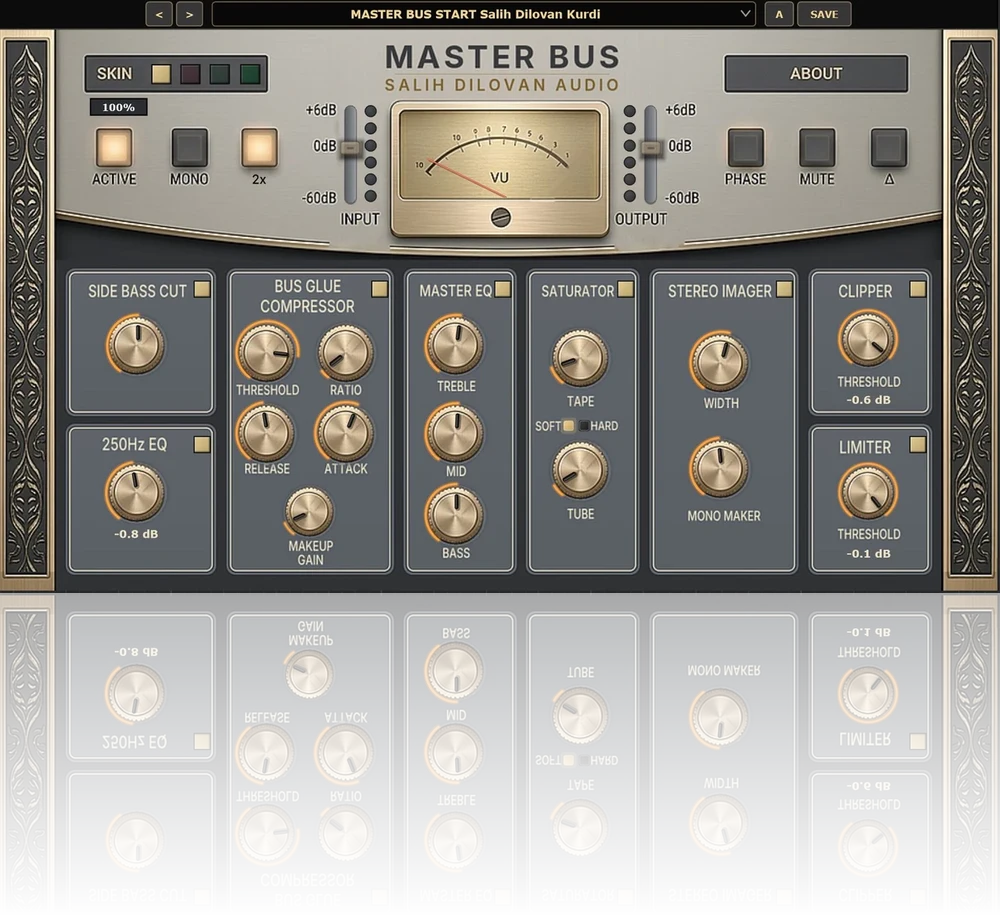Click the CLIPPER threshold knob
Screen dimensions: 1000x919
click(x=868, y=338)
